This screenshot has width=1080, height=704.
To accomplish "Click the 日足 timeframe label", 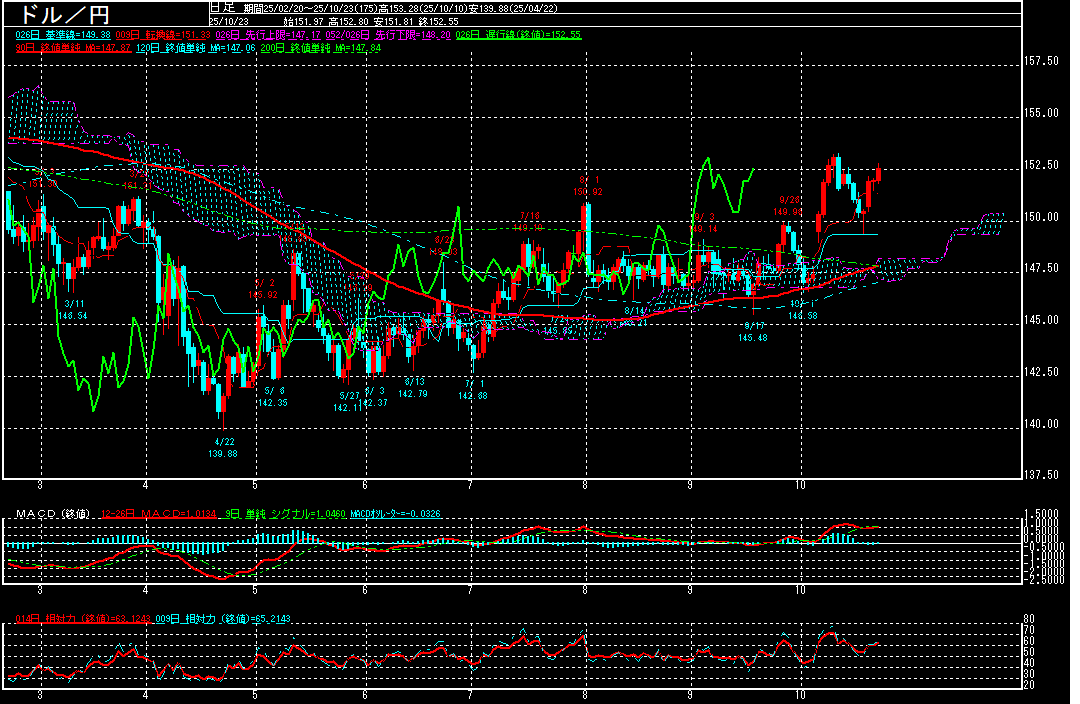I will [x=220, y=7].
